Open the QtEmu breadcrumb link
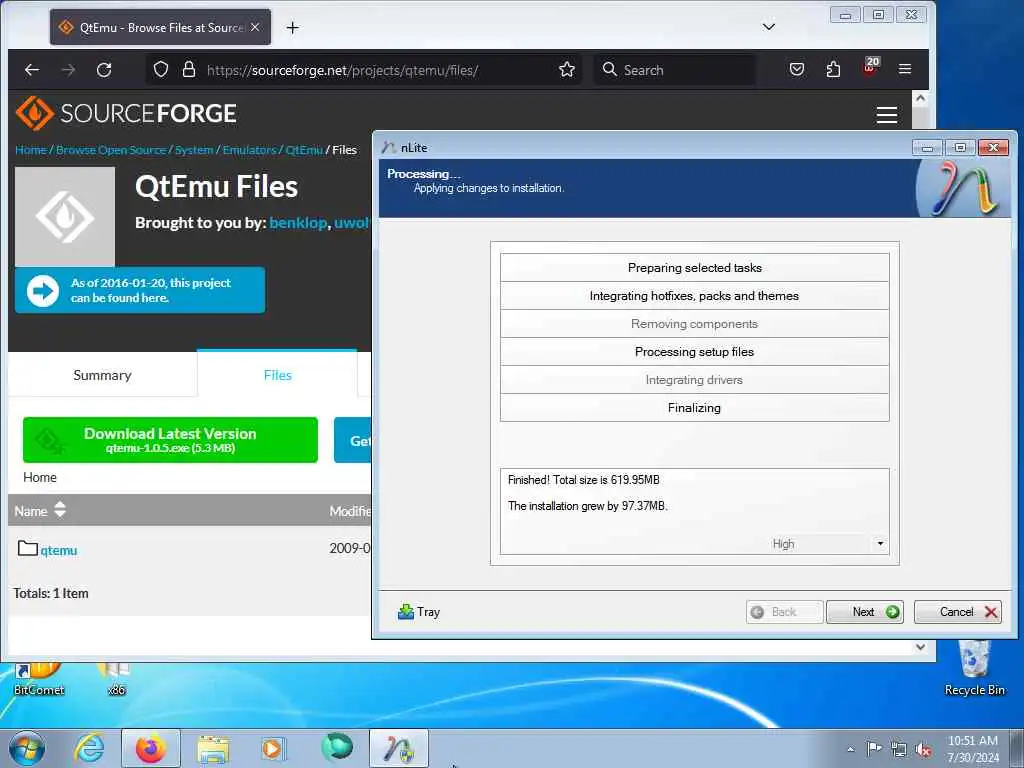 (x=304, y=150)
